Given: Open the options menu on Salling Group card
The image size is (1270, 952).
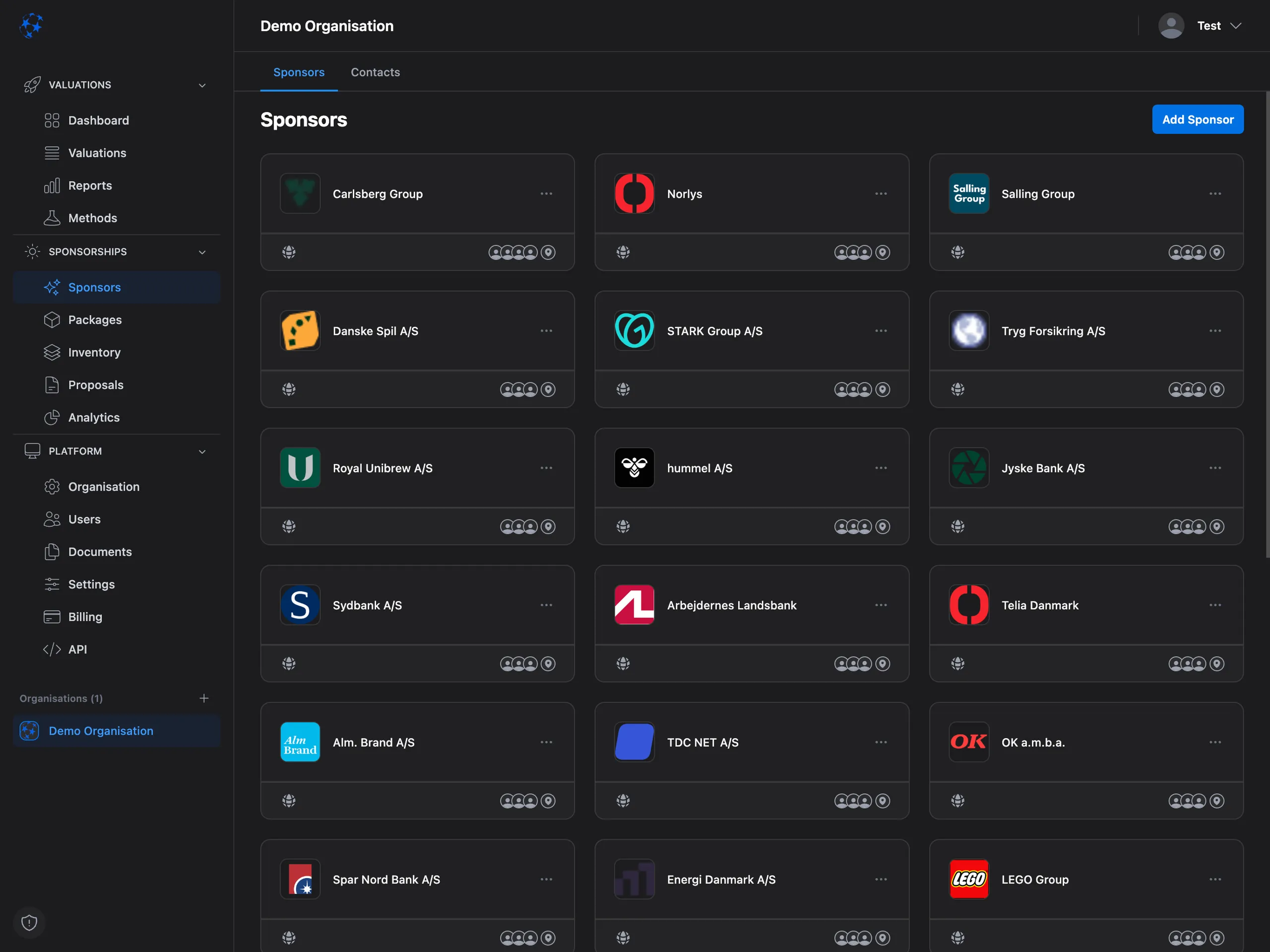Looking at the screenshot, I should tap(1215, 193).
